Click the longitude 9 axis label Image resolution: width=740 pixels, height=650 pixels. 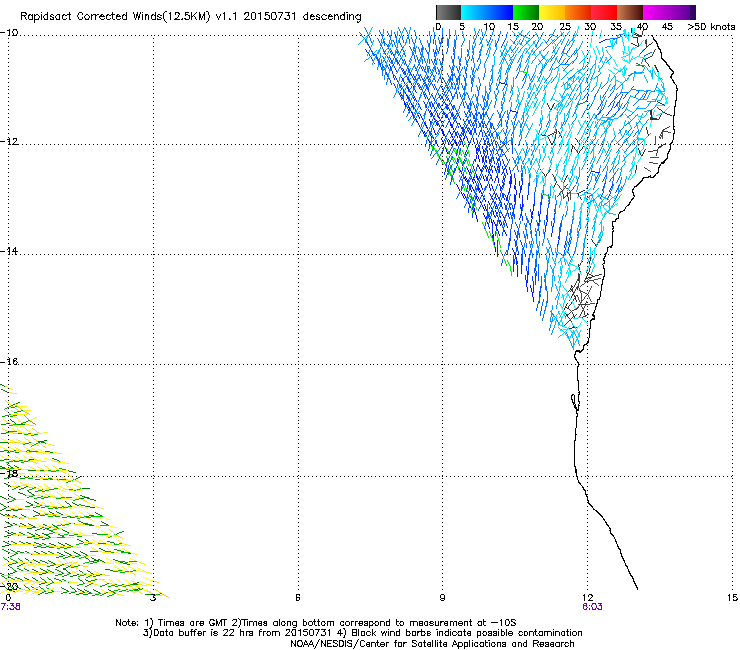442,598
